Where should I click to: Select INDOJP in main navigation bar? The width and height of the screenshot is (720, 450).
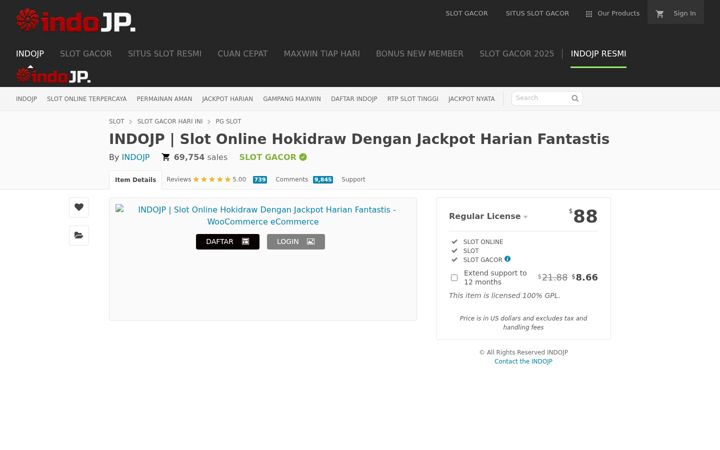[30, 54]
